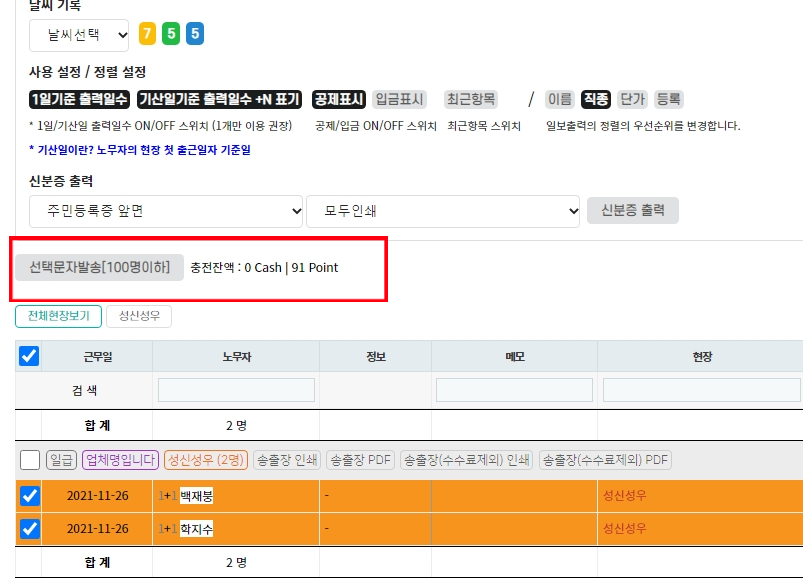Image resolution: width=803 pixels, height=588 pixels.
Task: Toggle the 입금표시 switch
Action: [400, 99]
